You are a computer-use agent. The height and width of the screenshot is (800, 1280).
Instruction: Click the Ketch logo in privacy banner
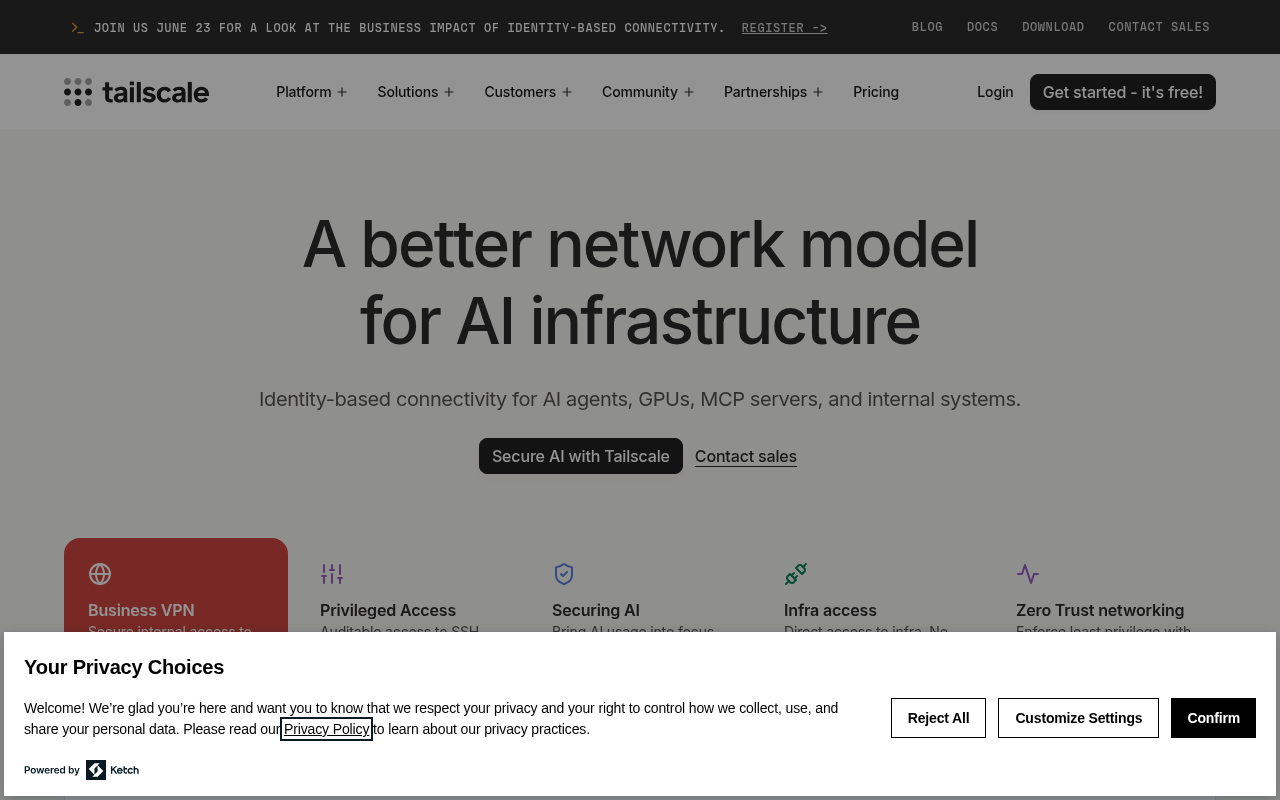coord(112,770)
